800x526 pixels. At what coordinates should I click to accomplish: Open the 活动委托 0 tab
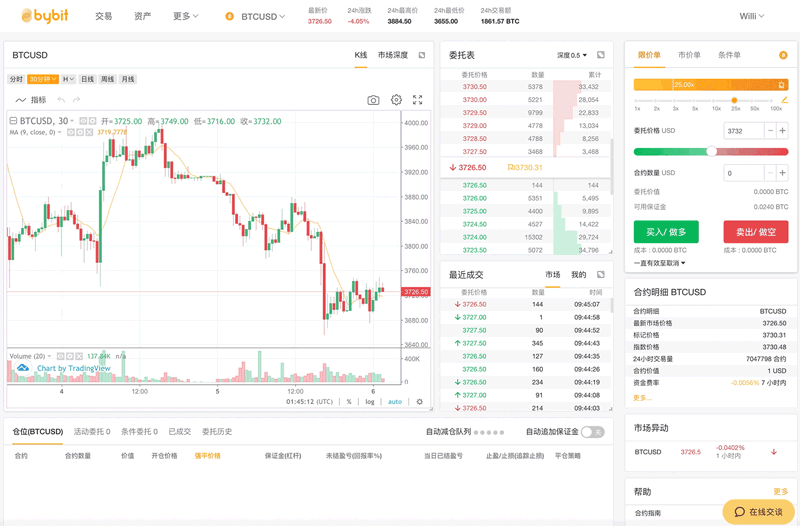[92, 432]
